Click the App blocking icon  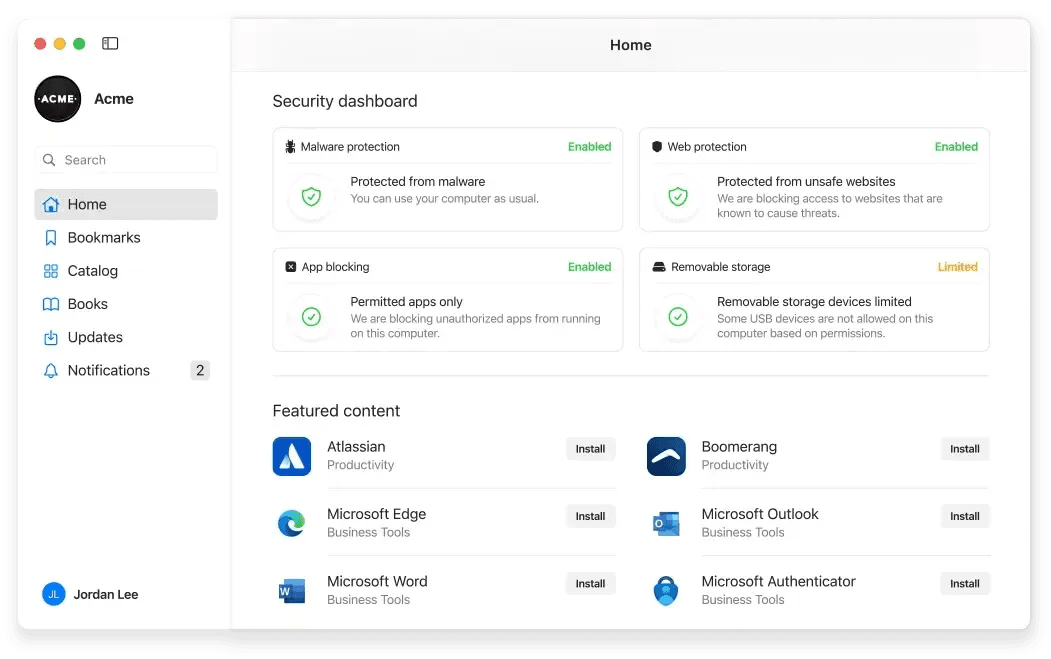[291, 267]
